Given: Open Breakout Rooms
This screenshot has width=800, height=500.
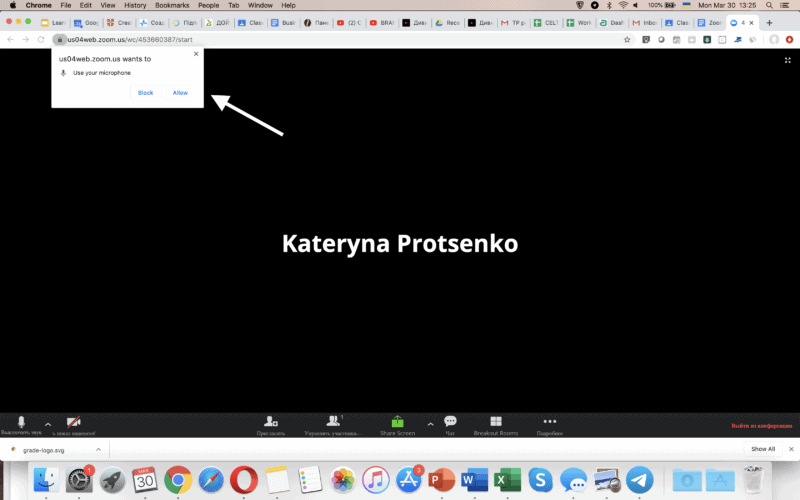Looking at the screenshot, I should pyautogui.click(x=495, y=422).
